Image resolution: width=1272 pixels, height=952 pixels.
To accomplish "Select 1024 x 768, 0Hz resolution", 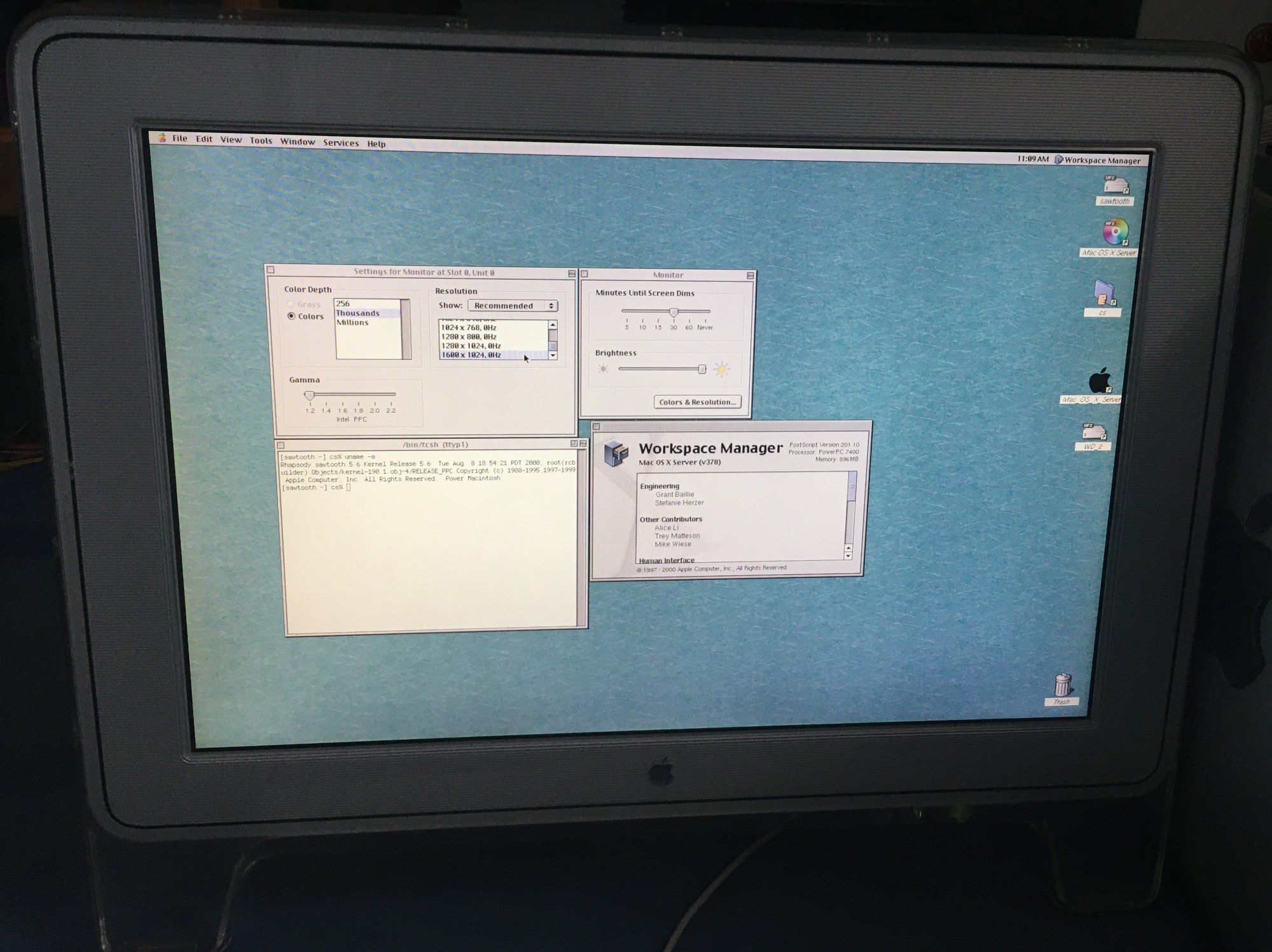I will point(494,328).
